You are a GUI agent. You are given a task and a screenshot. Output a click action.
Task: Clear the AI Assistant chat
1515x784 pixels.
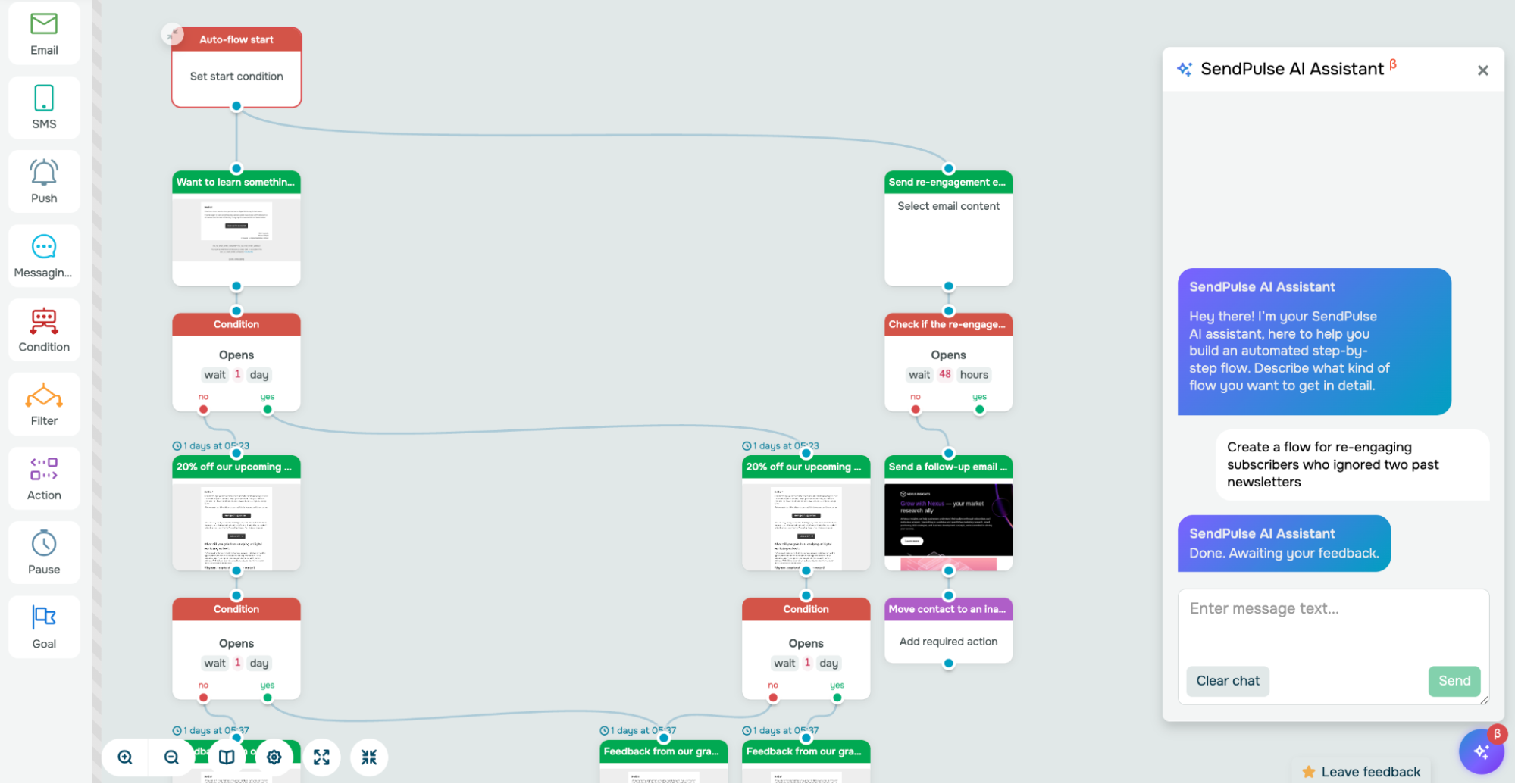coord(1227,681)
